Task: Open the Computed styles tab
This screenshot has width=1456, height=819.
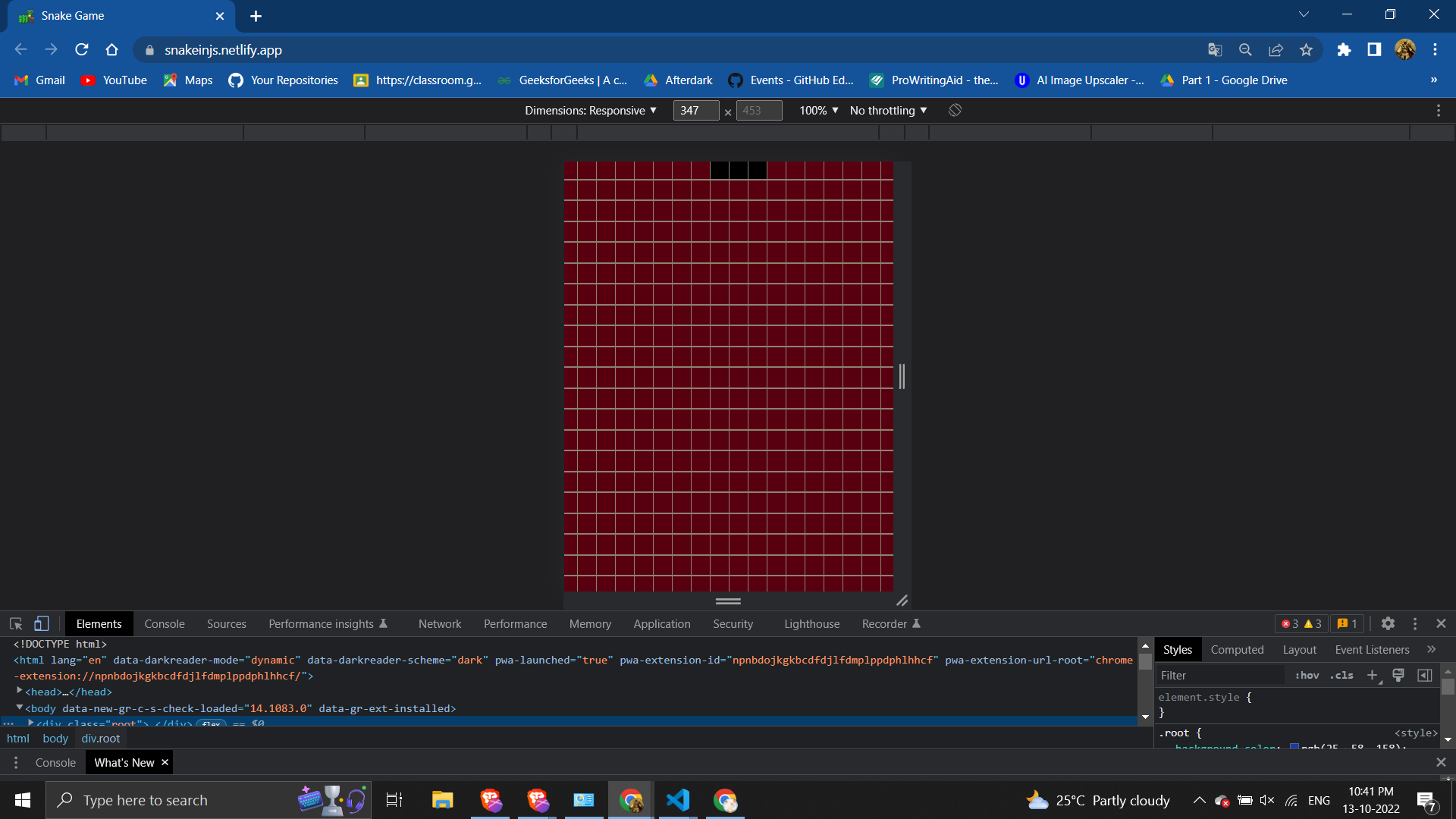Action: [1237, 649]
